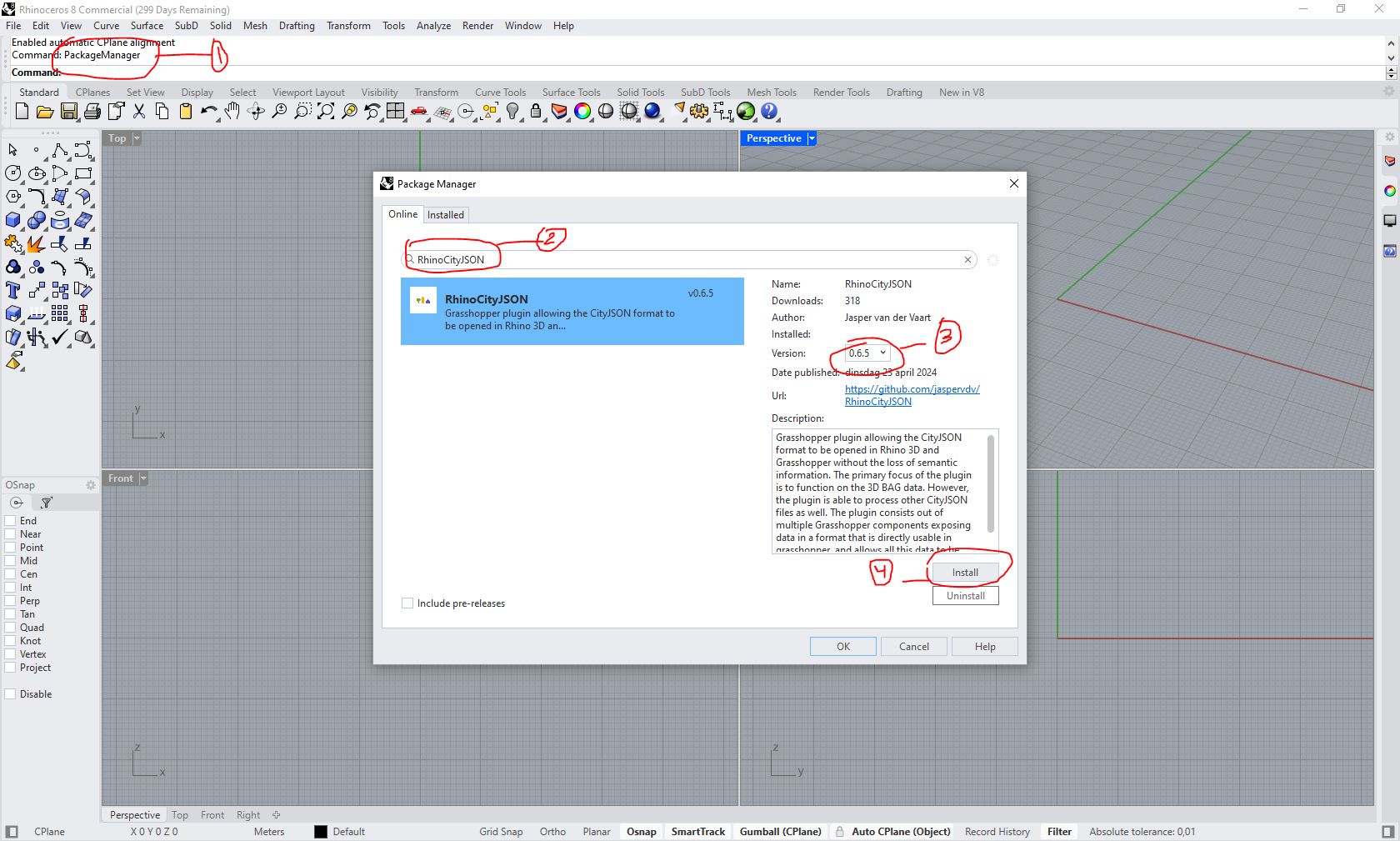This screenshot has height=841, width=1400.
Task: Tick the Disable osnap checkbox
Action: 11,693
